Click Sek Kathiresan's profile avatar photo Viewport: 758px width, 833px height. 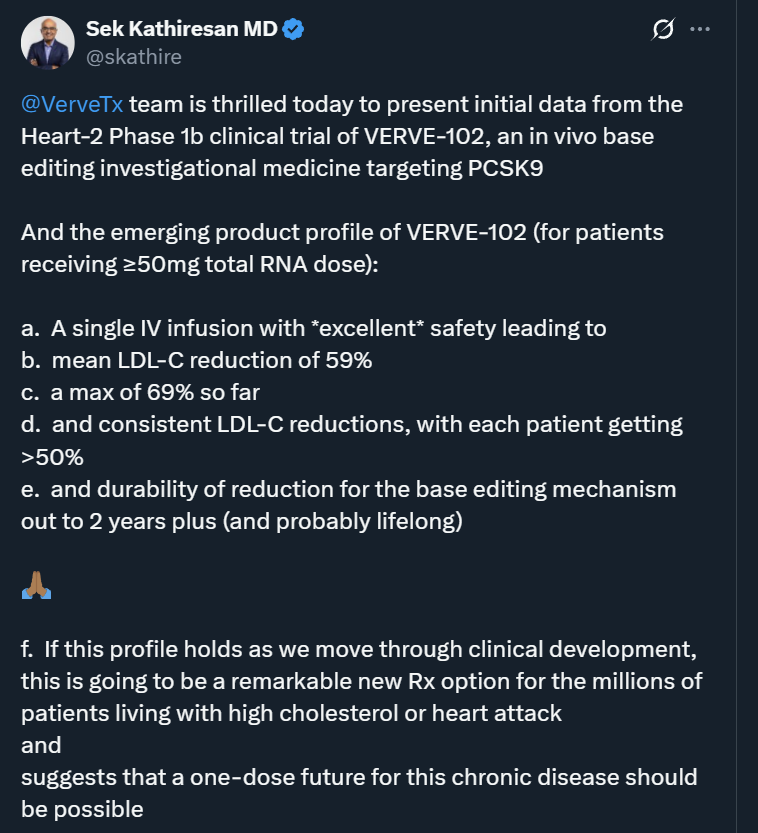coord(47,43)
